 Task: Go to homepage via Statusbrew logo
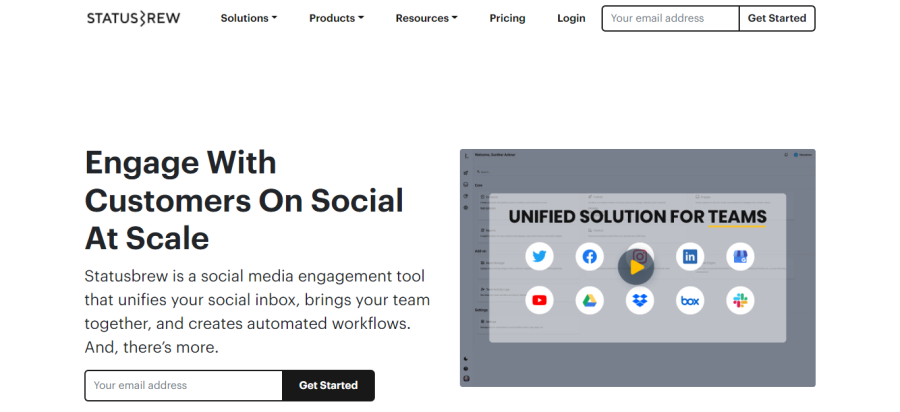133,18
